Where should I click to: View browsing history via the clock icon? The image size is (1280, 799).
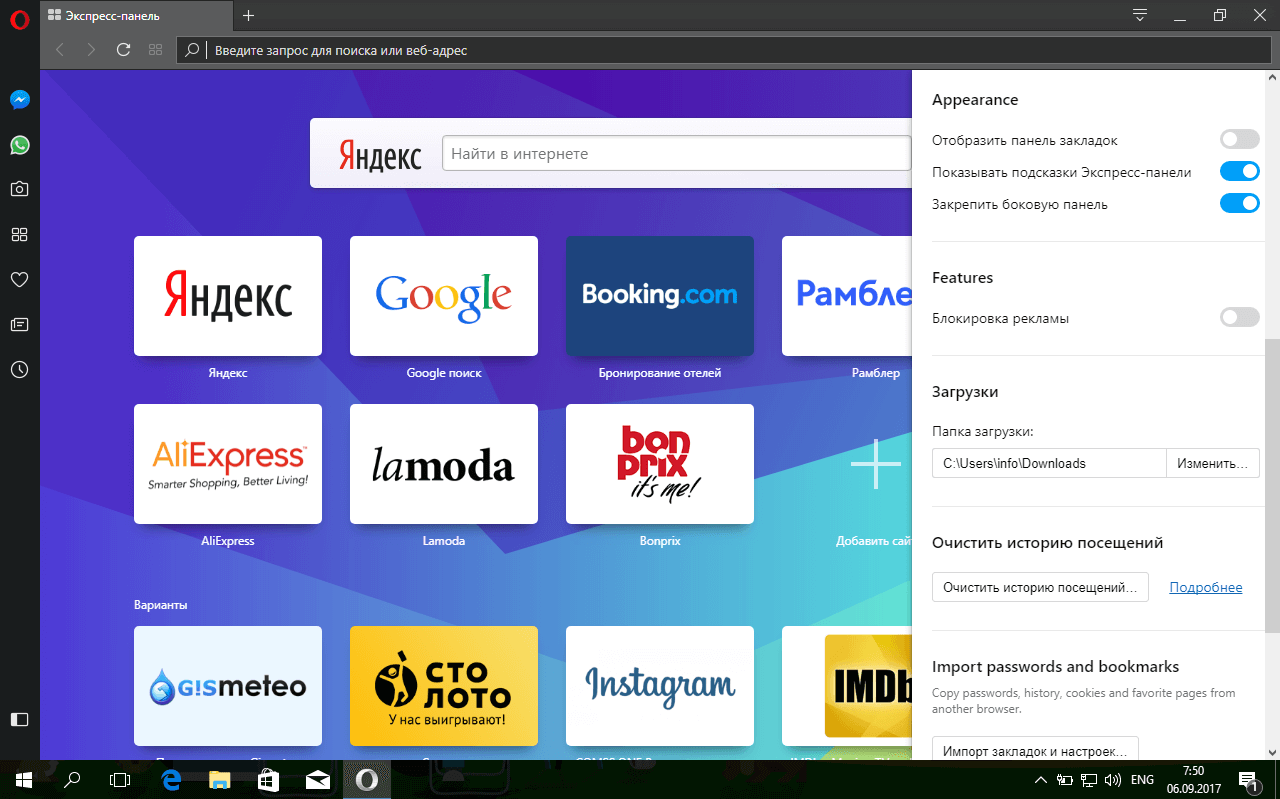19,369
